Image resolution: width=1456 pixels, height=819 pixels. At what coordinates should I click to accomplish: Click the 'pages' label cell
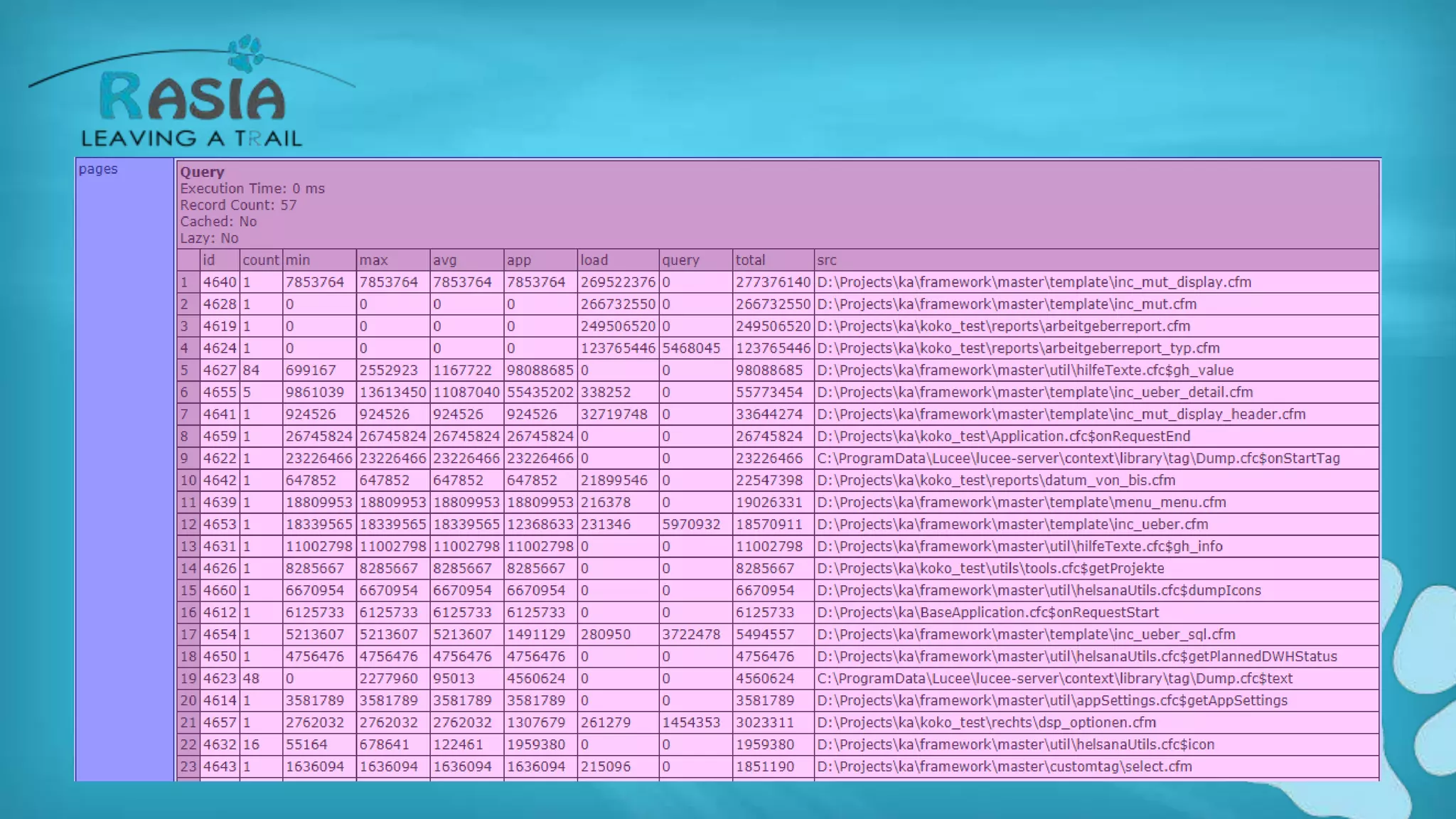point(98,169)
